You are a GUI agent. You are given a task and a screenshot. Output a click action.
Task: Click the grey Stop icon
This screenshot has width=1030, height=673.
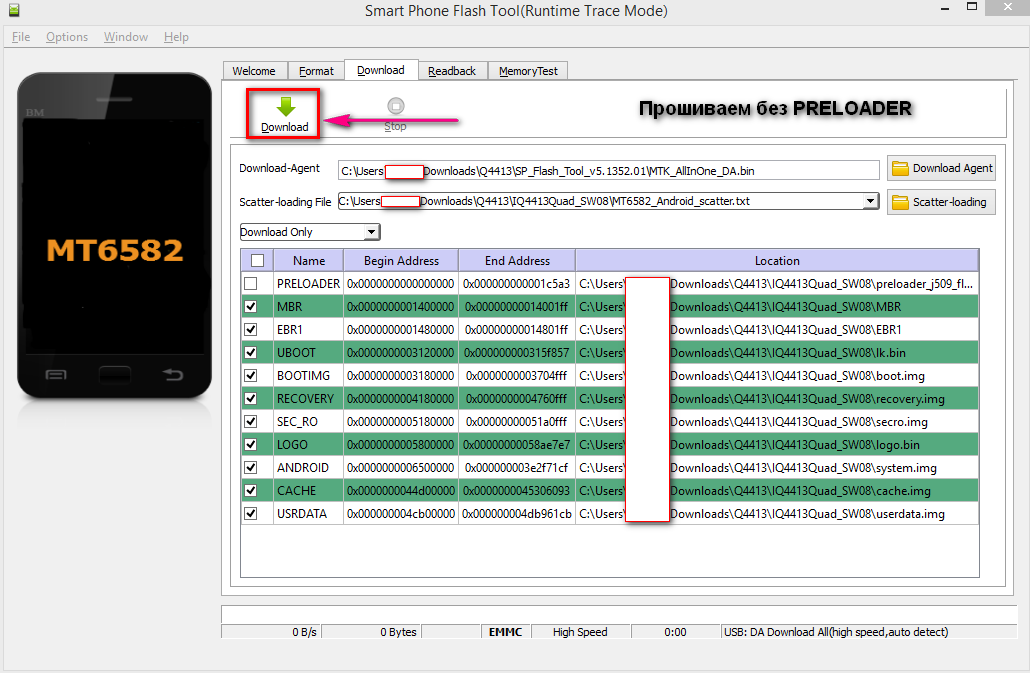pyautogui.click(x=395, y=106)
